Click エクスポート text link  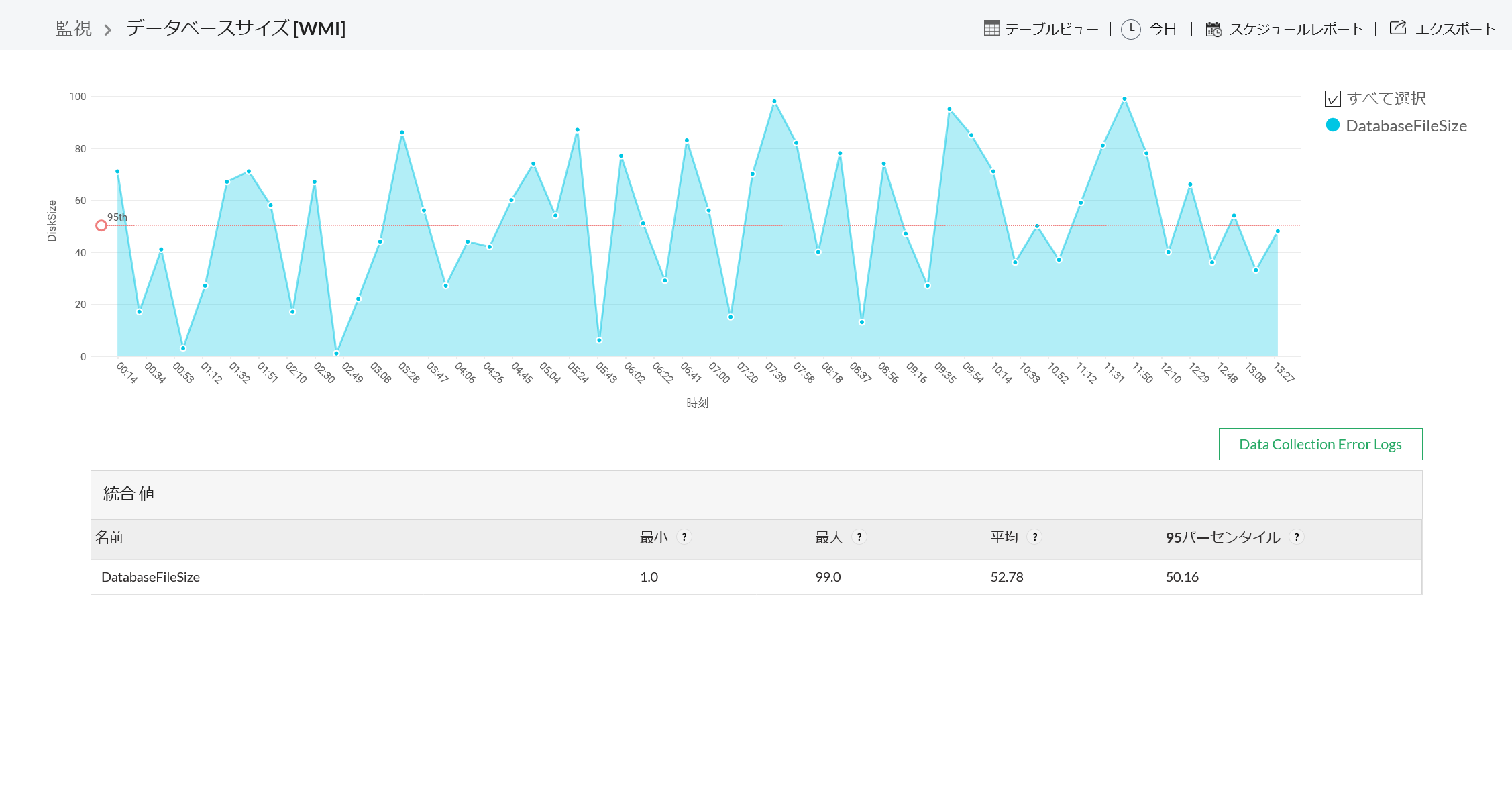(x=1455, y=29)
